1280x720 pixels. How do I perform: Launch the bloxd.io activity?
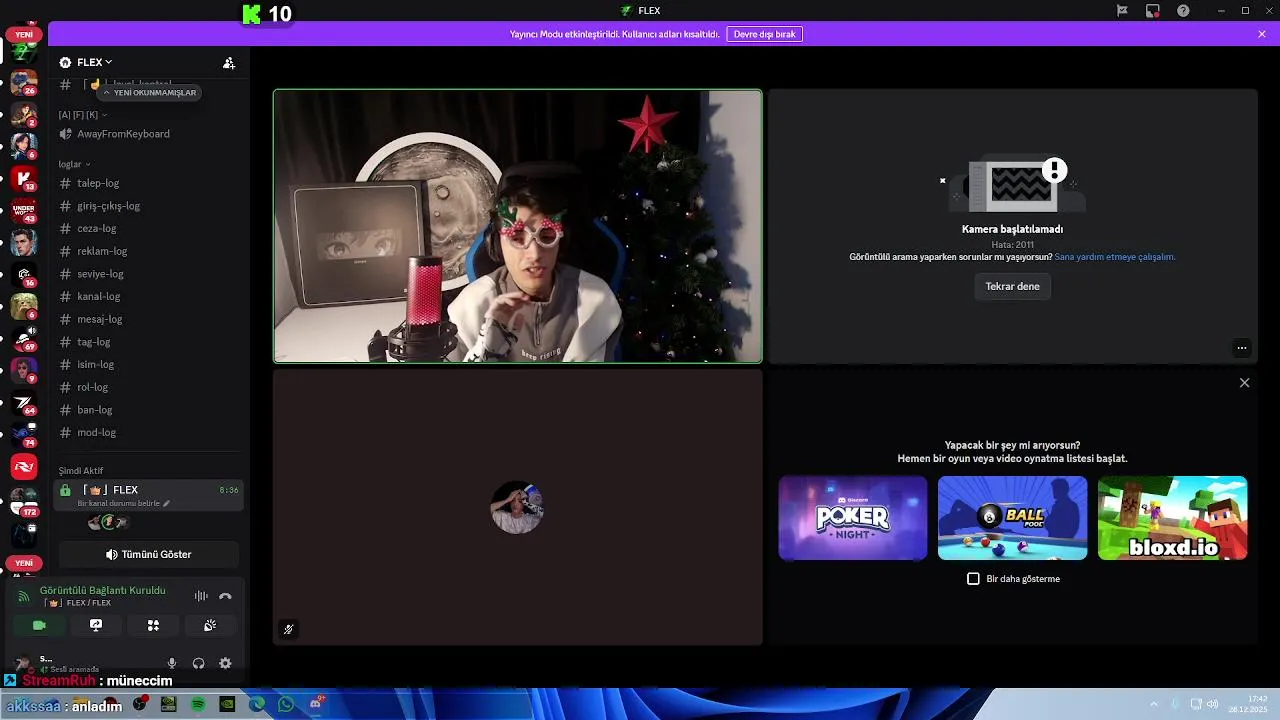point(1172,518)
